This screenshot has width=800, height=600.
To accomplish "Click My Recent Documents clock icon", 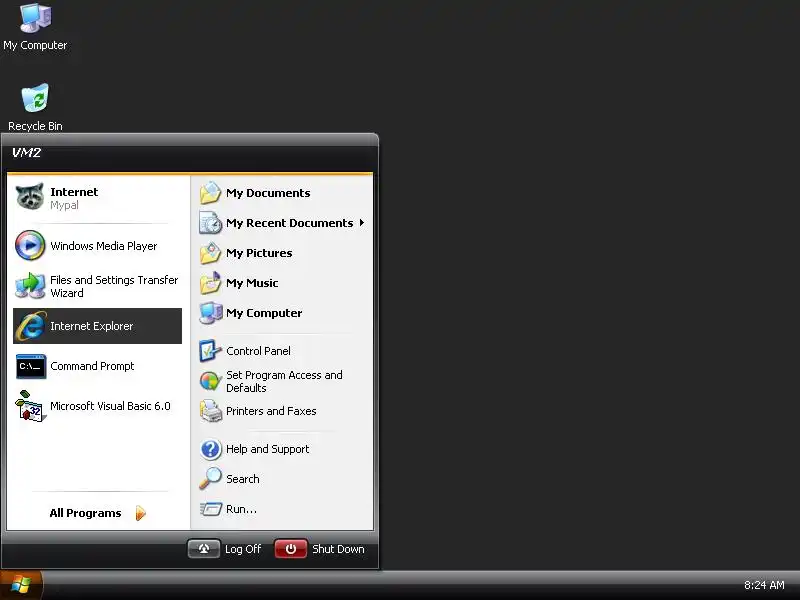I will tap(210, 223).
